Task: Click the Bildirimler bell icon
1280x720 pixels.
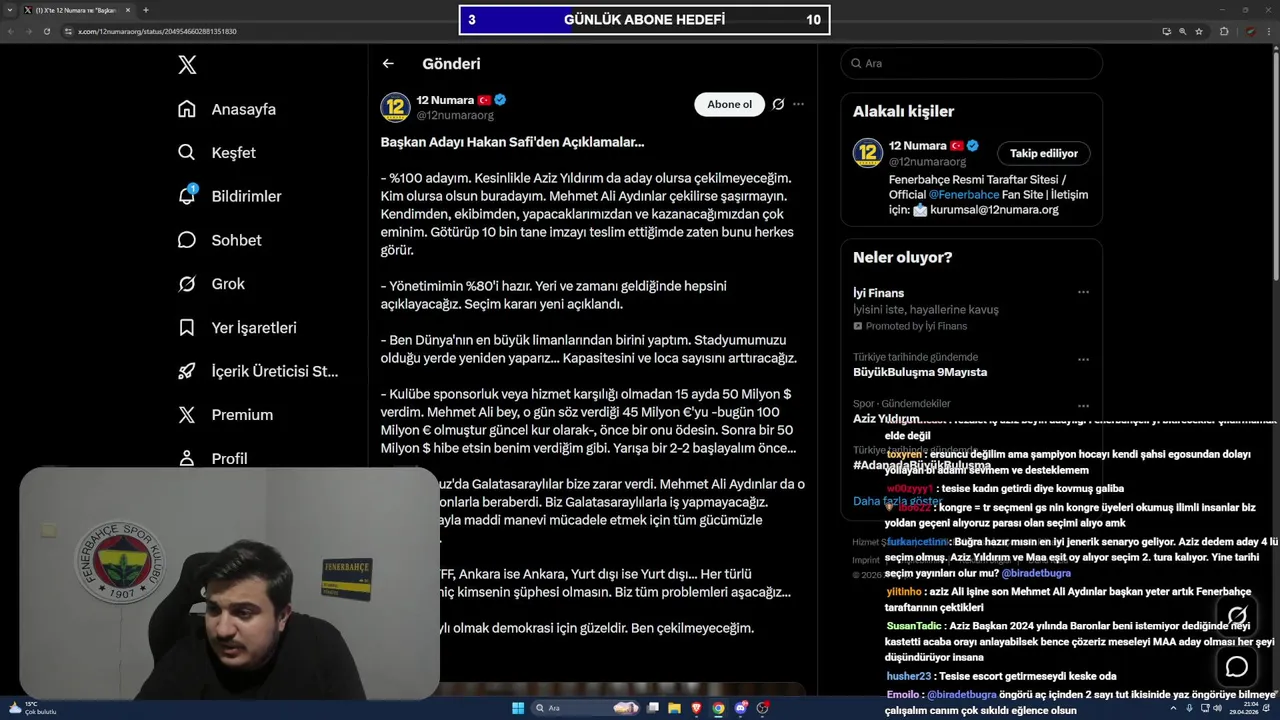Action: point(187,196)
